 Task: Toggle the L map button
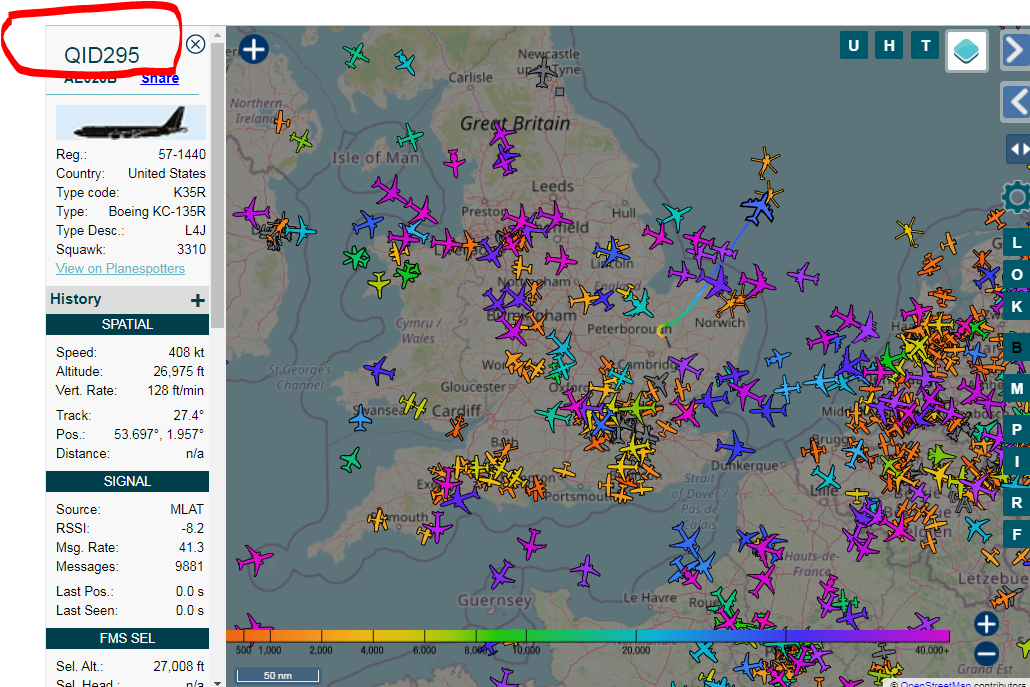click(x=1017, y=243)
